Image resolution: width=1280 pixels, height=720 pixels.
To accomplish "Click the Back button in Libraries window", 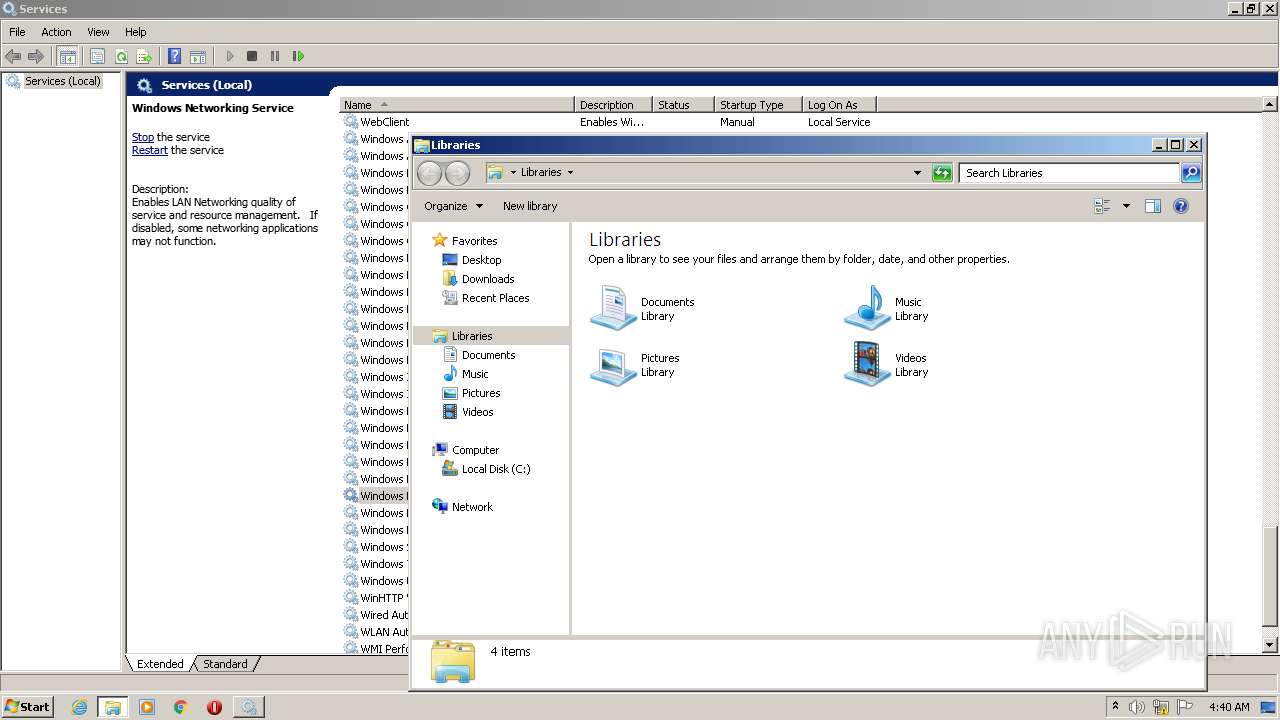I will (430, 173).
